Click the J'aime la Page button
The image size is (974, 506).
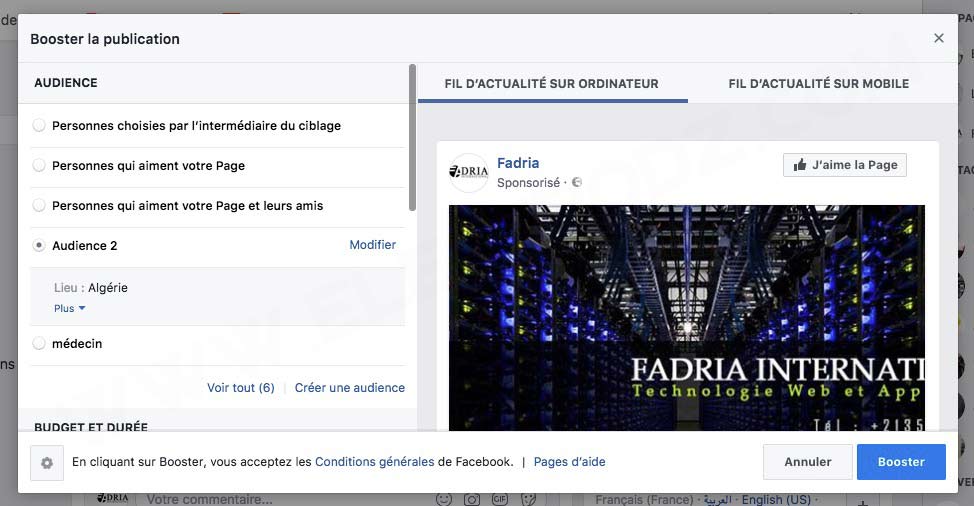[x=845, y=165]
